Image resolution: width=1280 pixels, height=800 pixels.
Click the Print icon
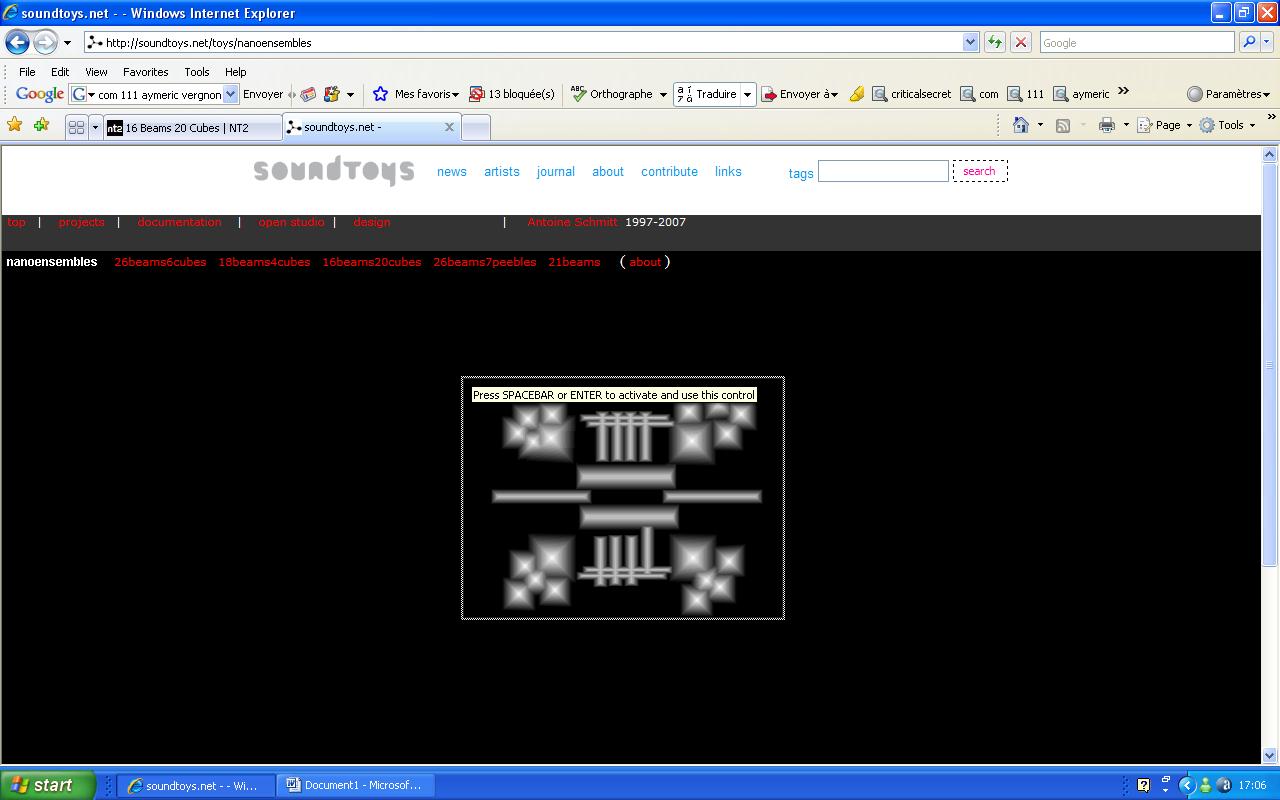(1106, 125)
